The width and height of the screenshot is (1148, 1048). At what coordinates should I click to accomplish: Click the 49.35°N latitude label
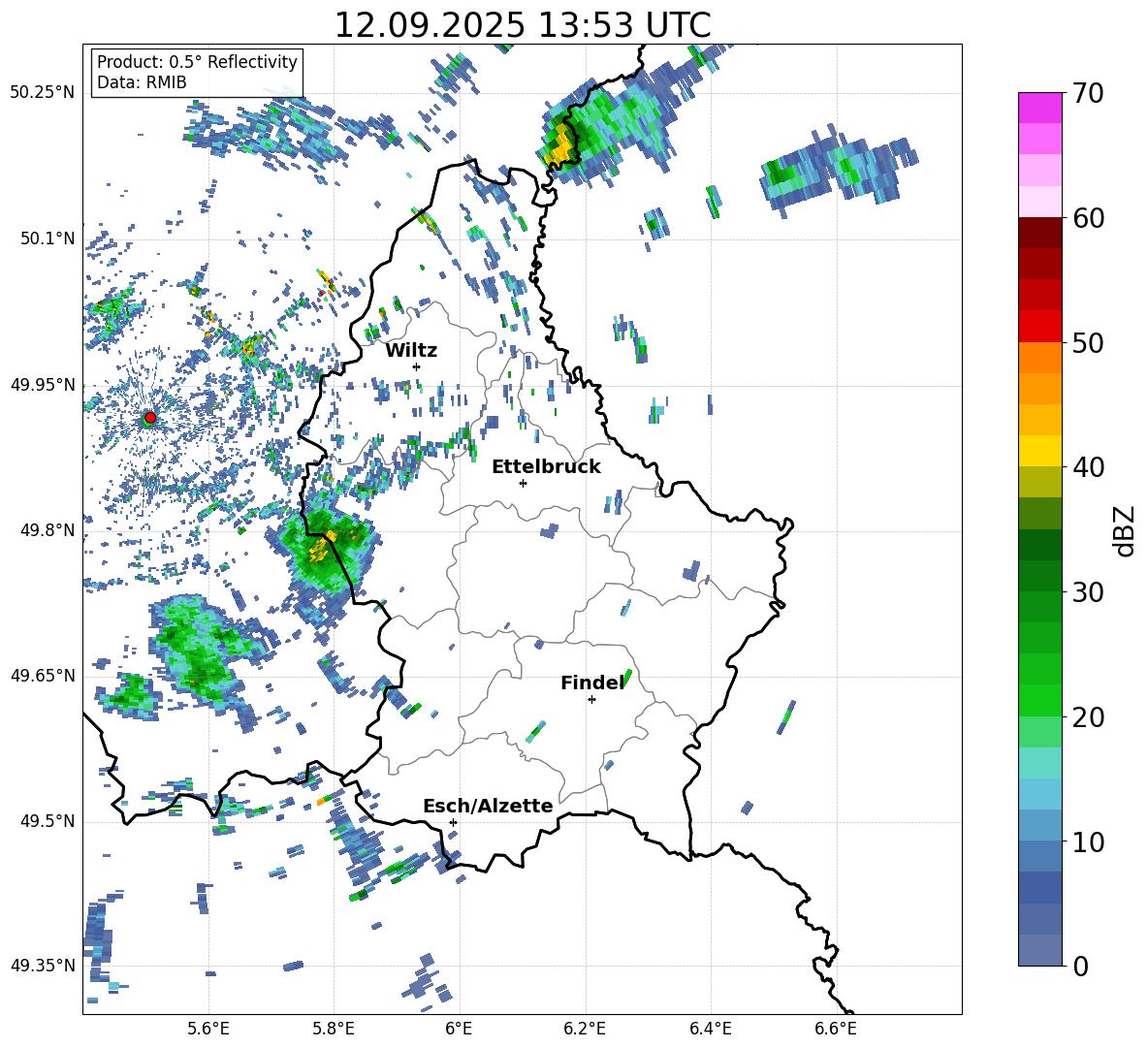(43, 966)
